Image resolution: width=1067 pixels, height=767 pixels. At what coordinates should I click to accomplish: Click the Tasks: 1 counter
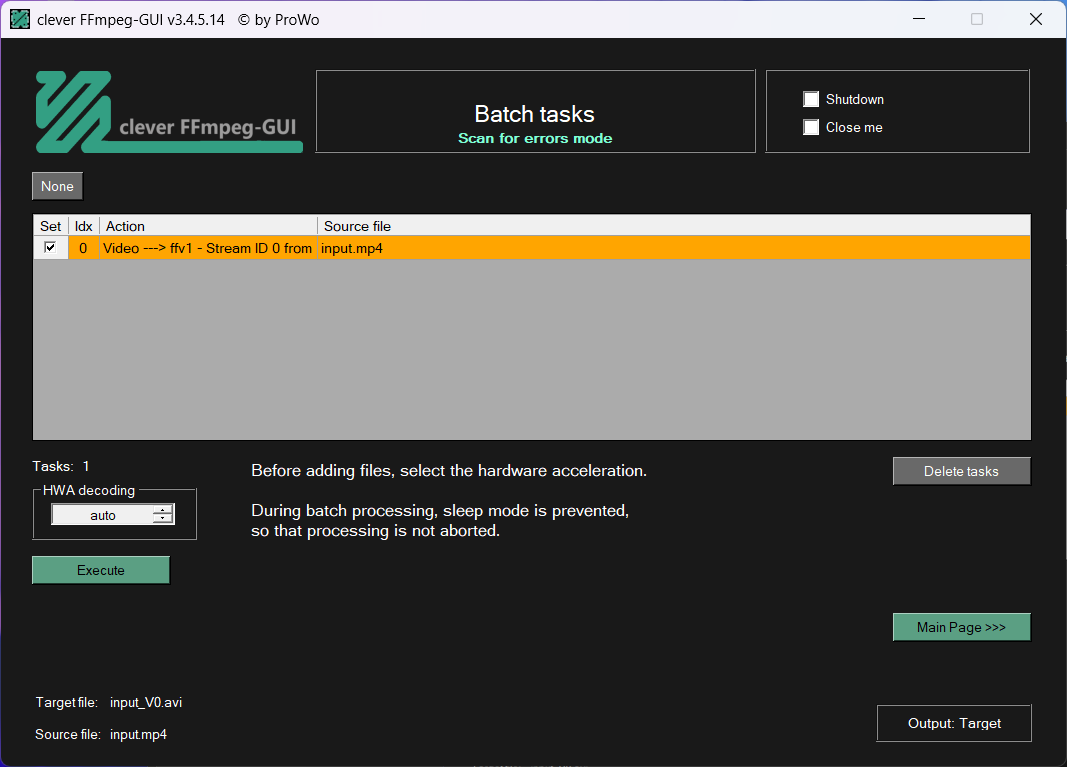click(61, 466)
